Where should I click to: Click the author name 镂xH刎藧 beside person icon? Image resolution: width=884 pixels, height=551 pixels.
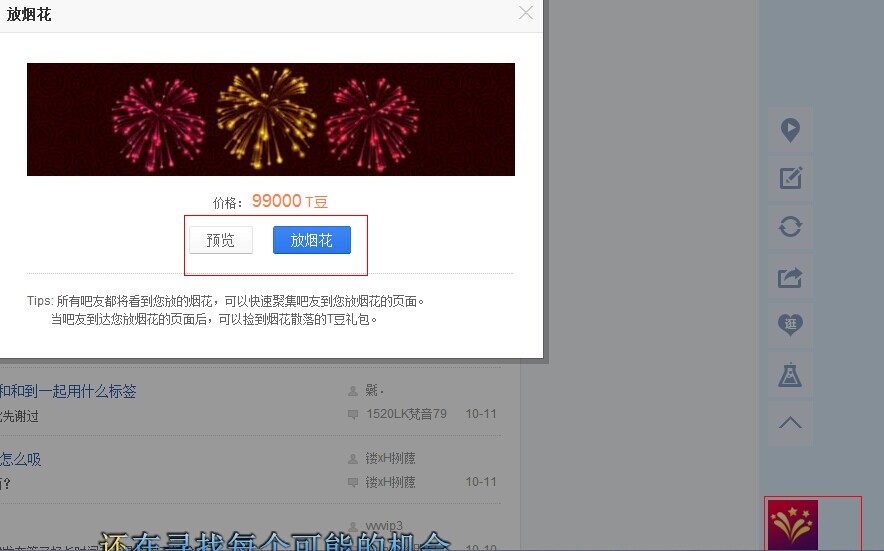(390, 459)
